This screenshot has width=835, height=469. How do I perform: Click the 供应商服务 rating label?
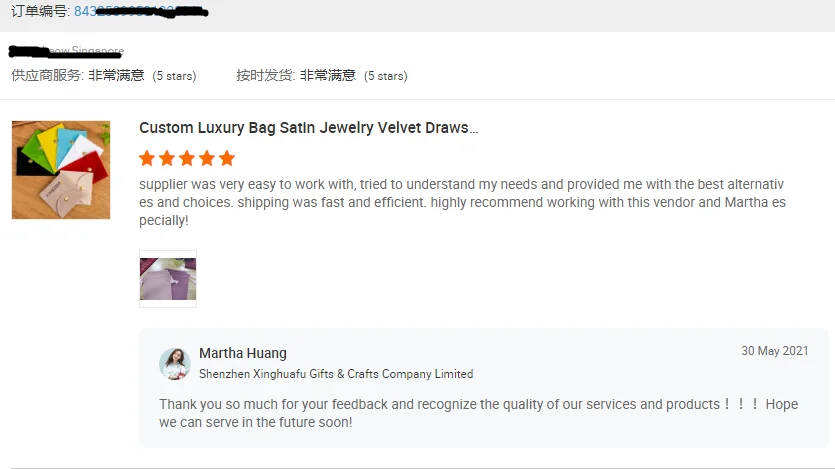tap(47, 75)
